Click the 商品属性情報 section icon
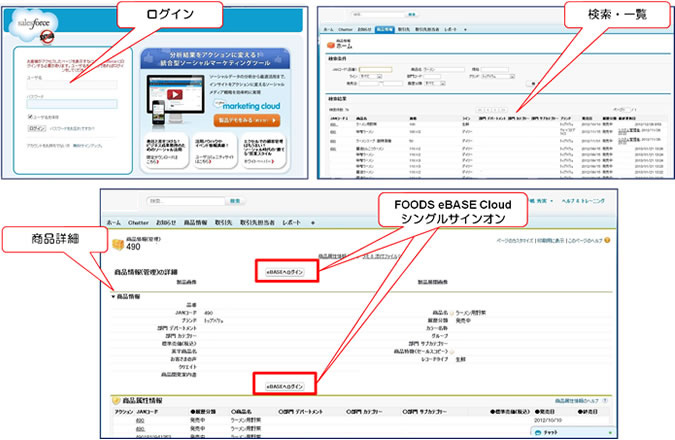Screen dimensions: 675x440 (x=116, y=401)
